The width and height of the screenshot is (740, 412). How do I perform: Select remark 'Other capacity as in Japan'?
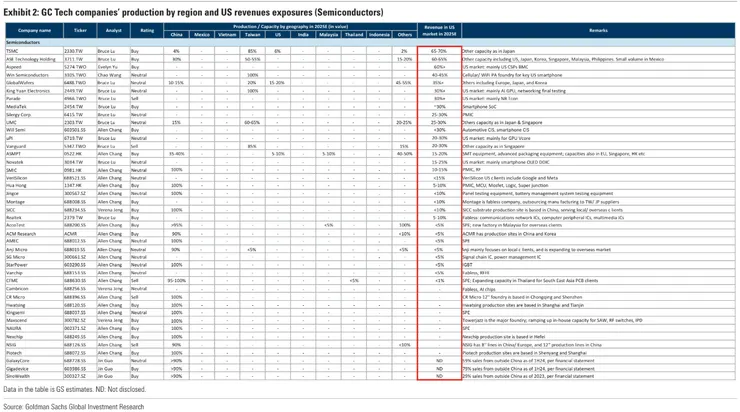(x=488, y=51)
